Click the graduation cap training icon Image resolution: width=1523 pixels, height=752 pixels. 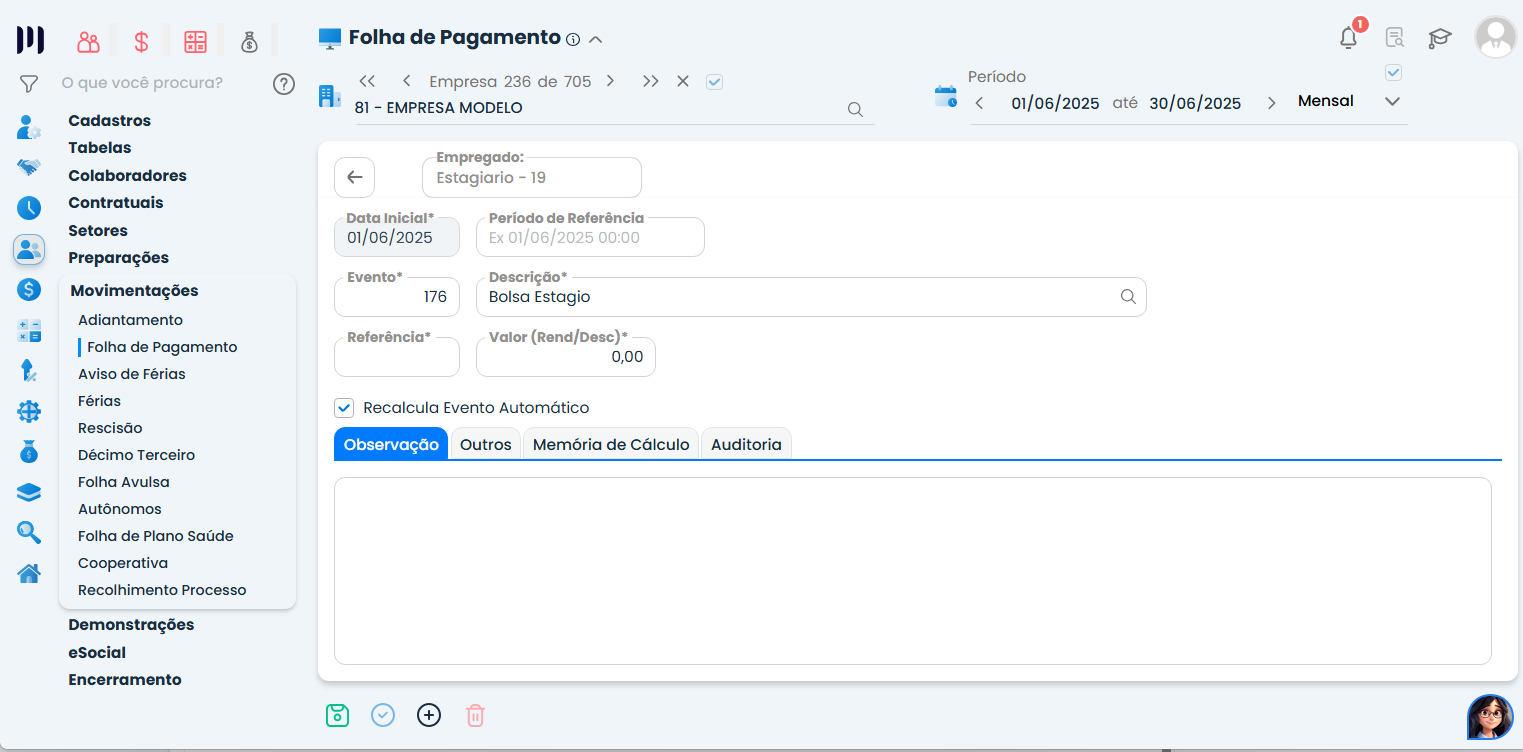(x=1439, y=39)
